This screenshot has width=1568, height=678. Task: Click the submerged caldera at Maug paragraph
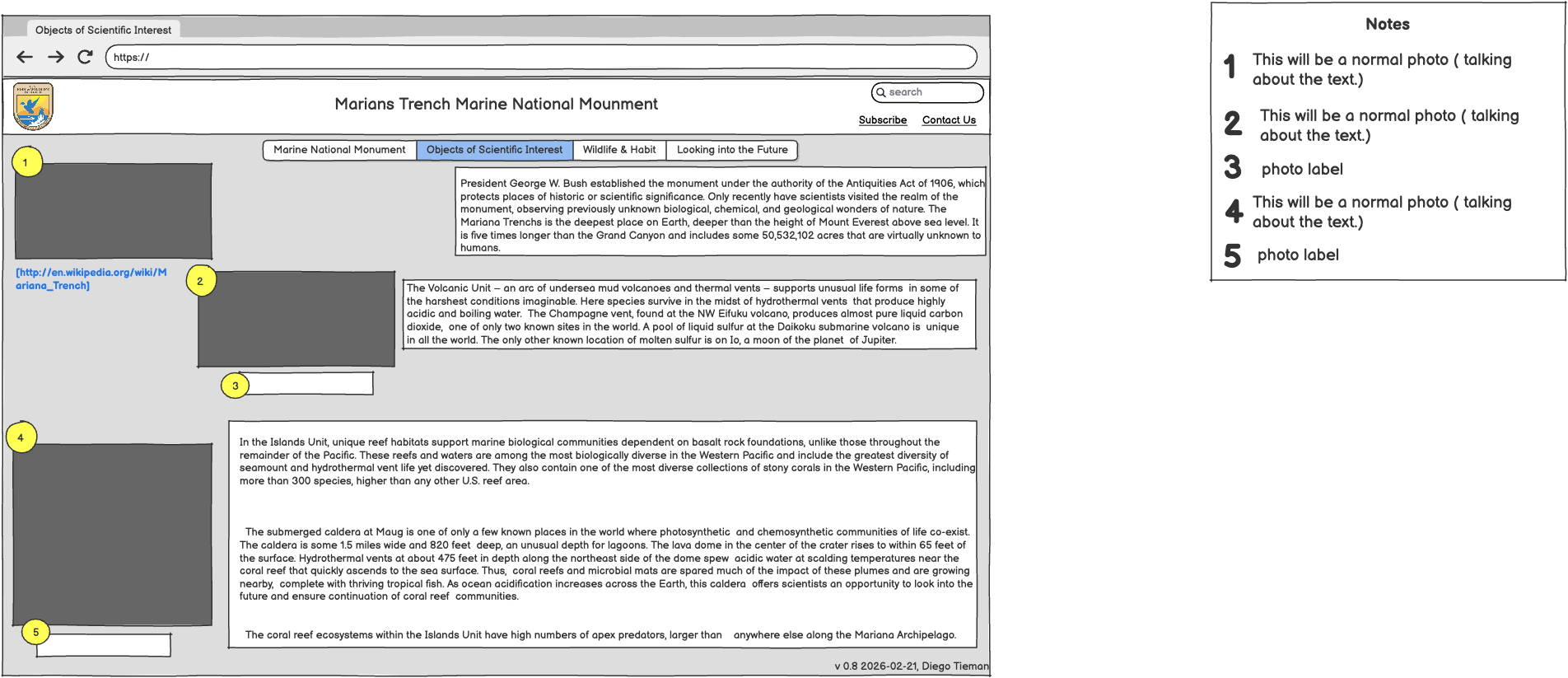pyautogui.click(x=606, y=564)
